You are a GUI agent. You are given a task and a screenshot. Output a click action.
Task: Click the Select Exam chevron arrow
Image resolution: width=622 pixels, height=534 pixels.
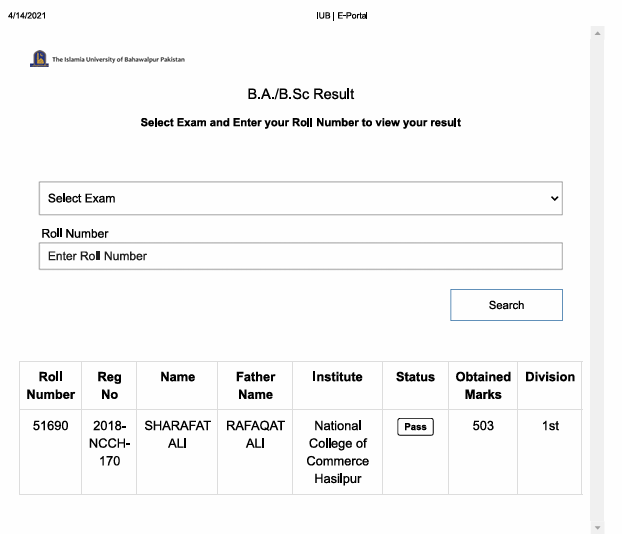[555, 198]
